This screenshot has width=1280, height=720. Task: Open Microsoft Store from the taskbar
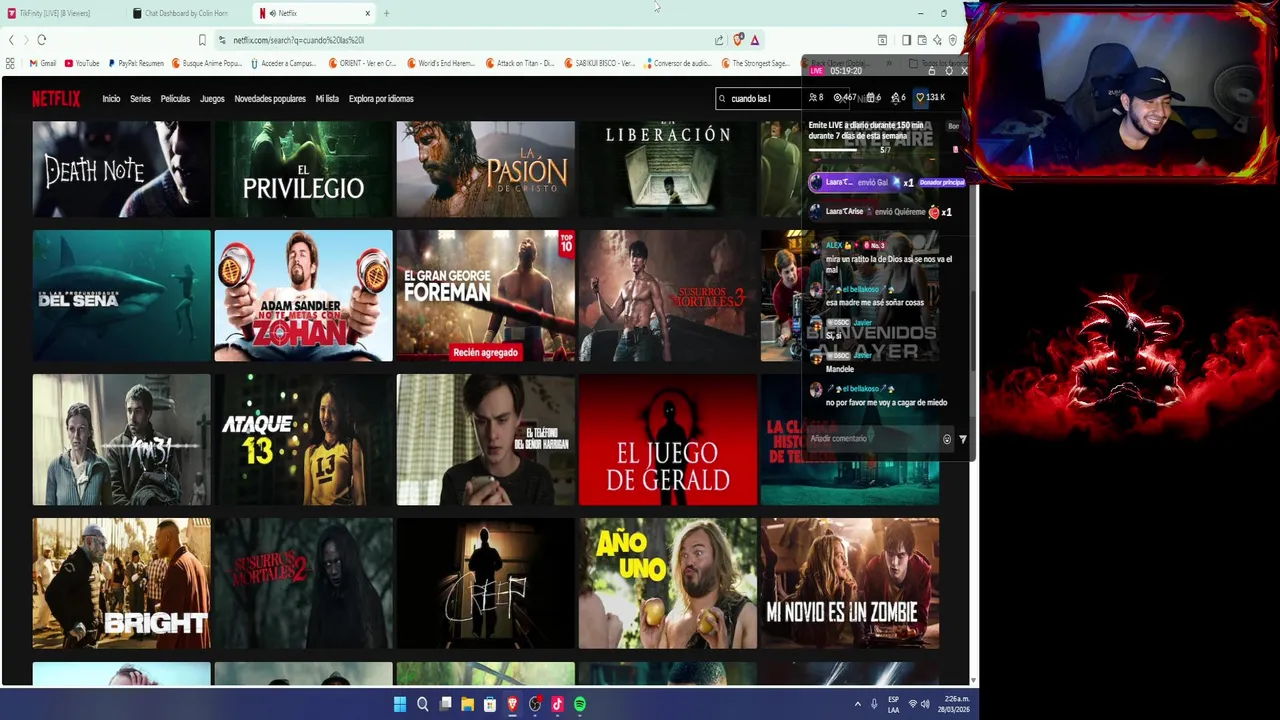point(490,704)
